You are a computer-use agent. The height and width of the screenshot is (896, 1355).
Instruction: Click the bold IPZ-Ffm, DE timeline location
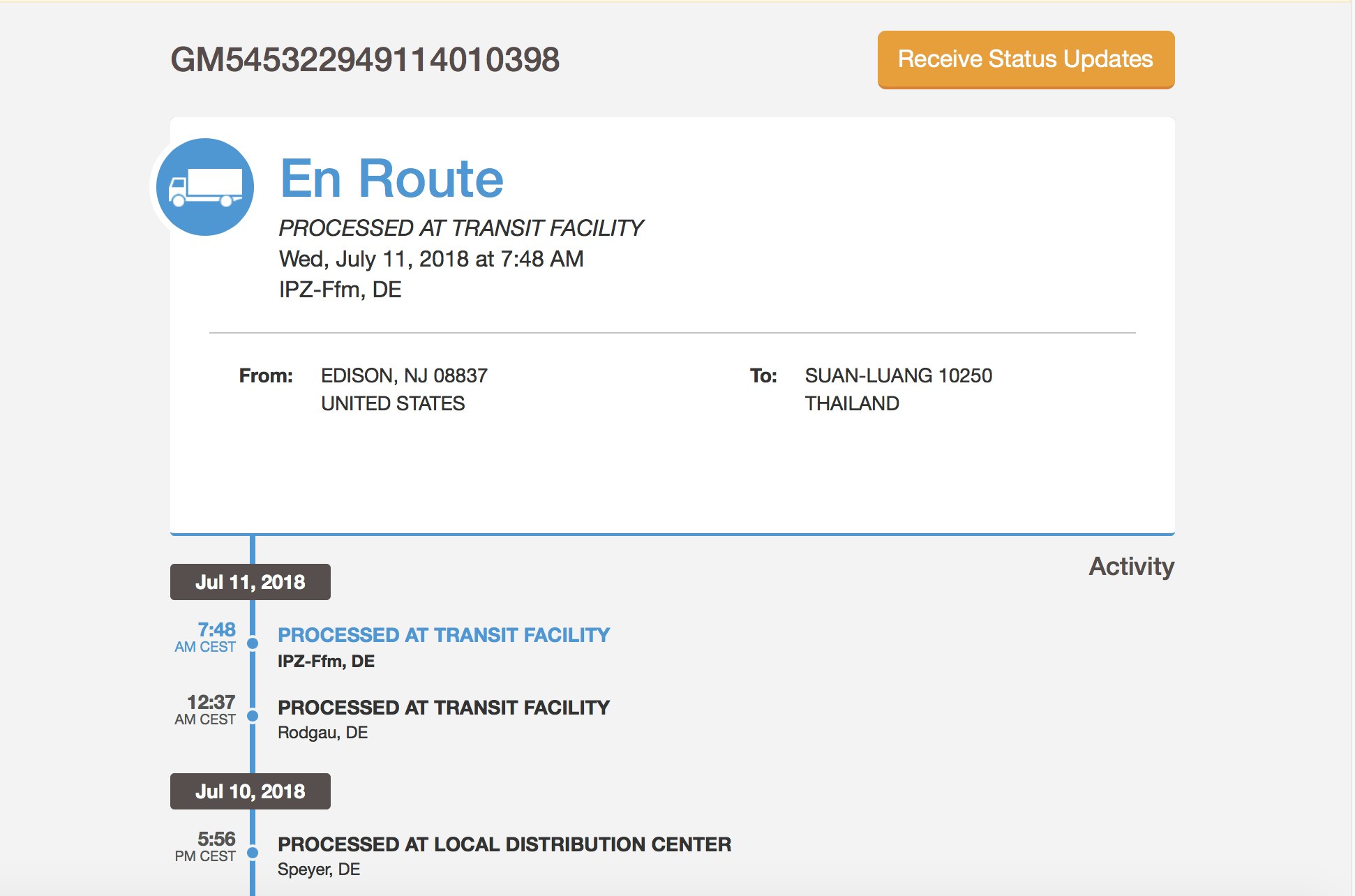pyautogui.click(x=326, y=661)
